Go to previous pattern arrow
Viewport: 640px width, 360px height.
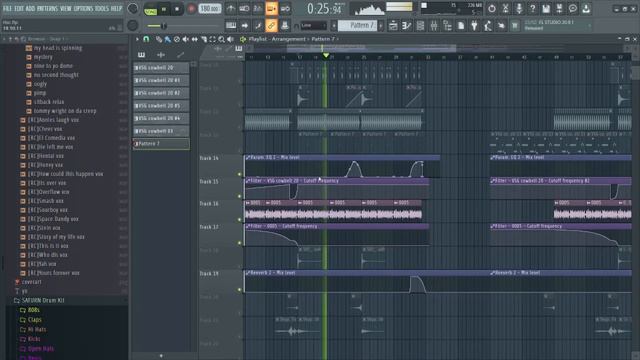[x=334, y=26]
